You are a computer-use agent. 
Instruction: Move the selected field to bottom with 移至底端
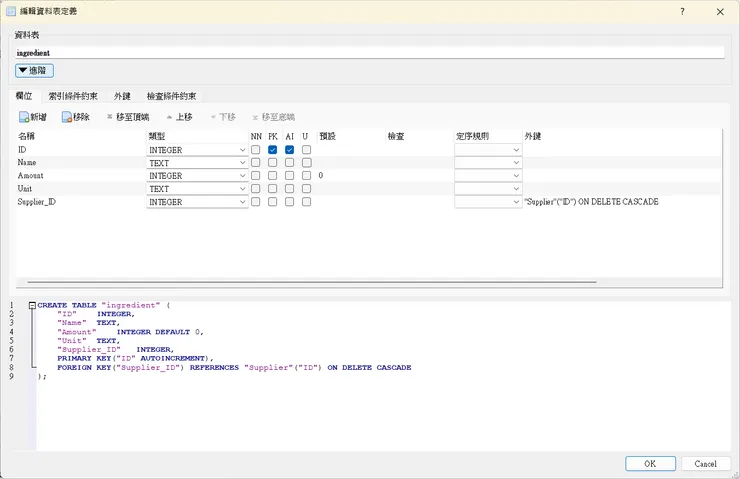click(274, 117)
